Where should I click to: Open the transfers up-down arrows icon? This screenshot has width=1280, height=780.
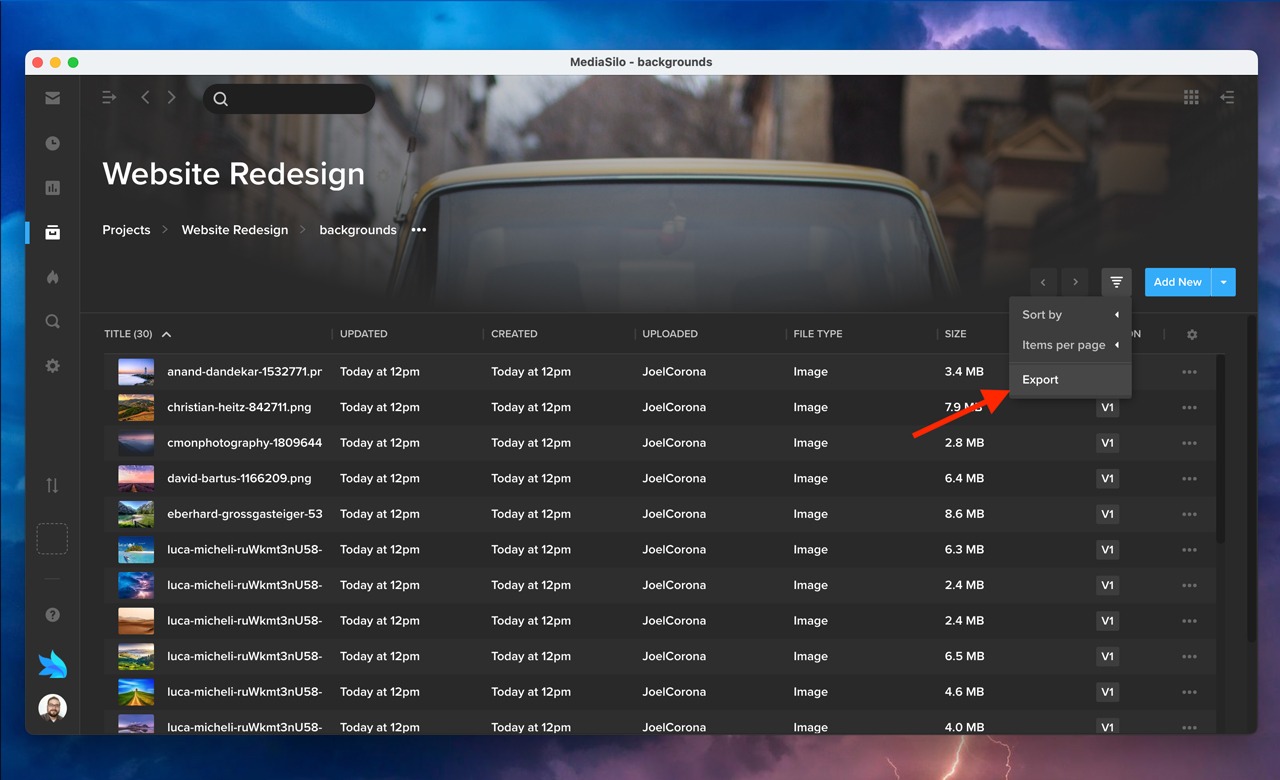click(52, 486)
